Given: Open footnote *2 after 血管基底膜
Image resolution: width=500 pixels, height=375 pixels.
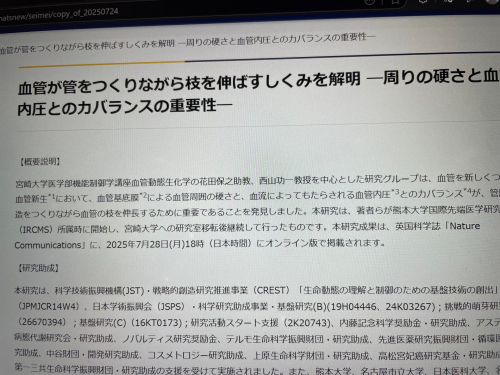Looking at the screenshot, I should click(143, 196).
